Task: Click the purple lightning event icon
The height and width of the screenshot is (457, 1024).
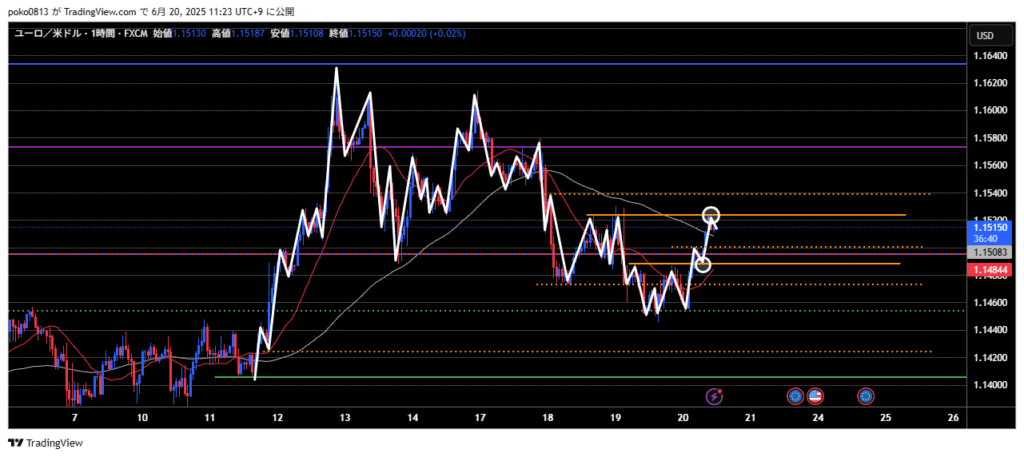Action: click(714, 397)
